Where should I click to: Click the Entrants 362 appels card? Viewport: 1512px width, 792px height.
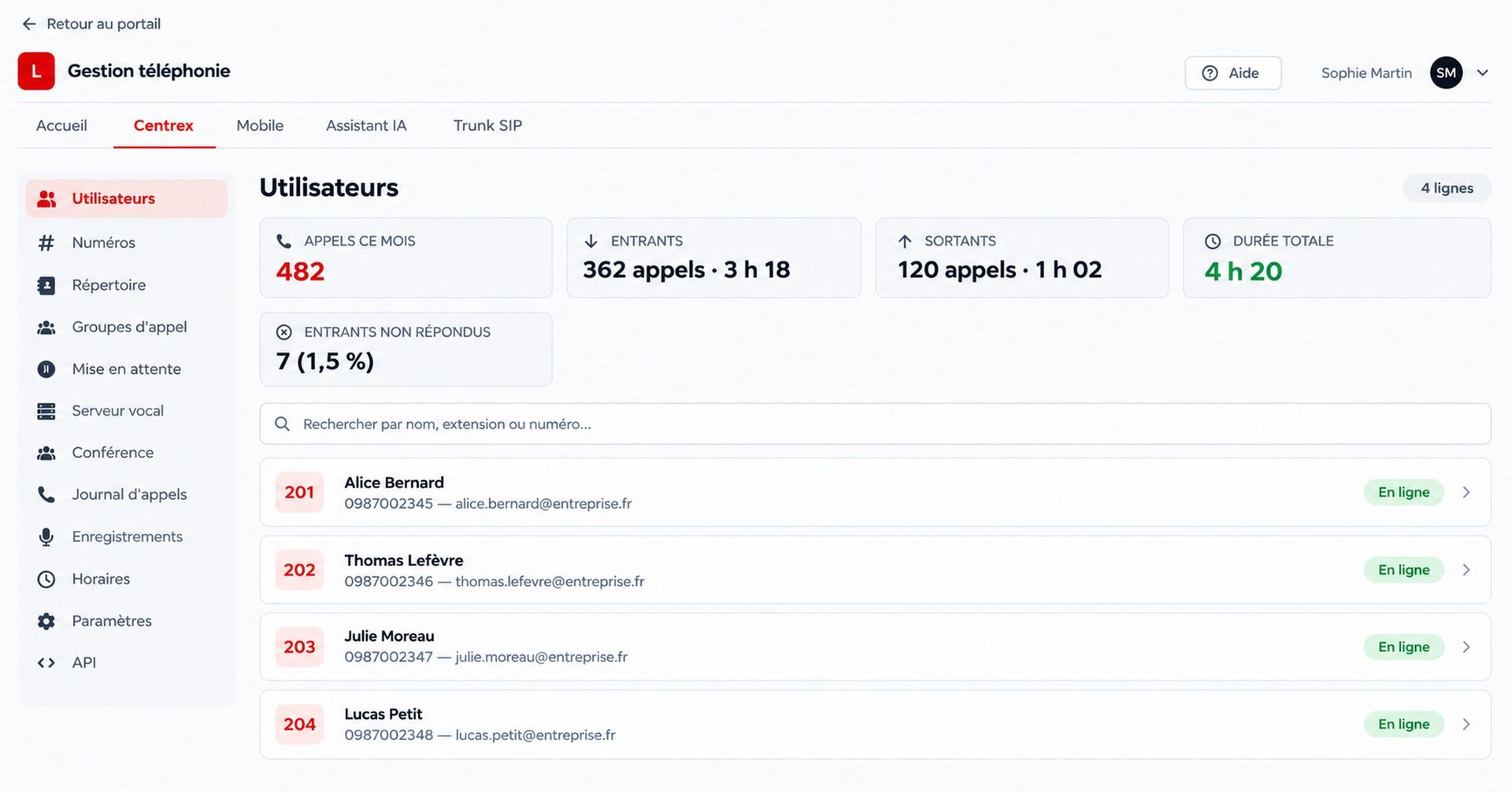click(713, 258)
